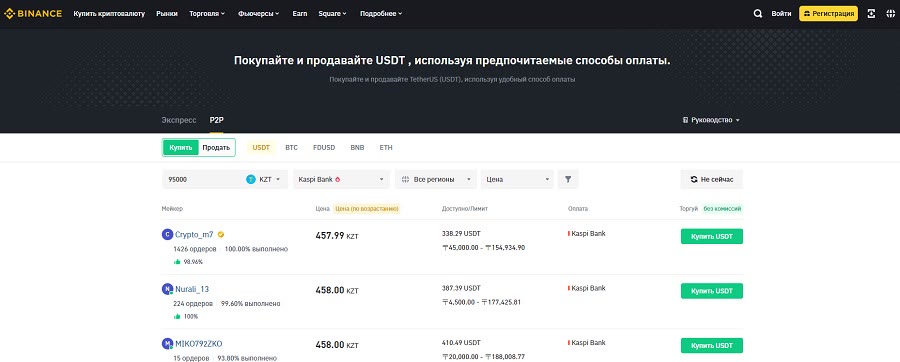The height and width of the screenshot is (362, 900).
Task: Open the Earn menu item
Action: tap(300, 13)
